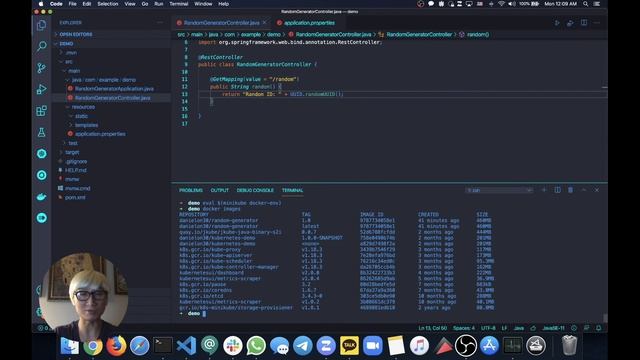Screen dimensions: 640x360
Task: Open the Docker whale view in activity bar
Action: 41,197
